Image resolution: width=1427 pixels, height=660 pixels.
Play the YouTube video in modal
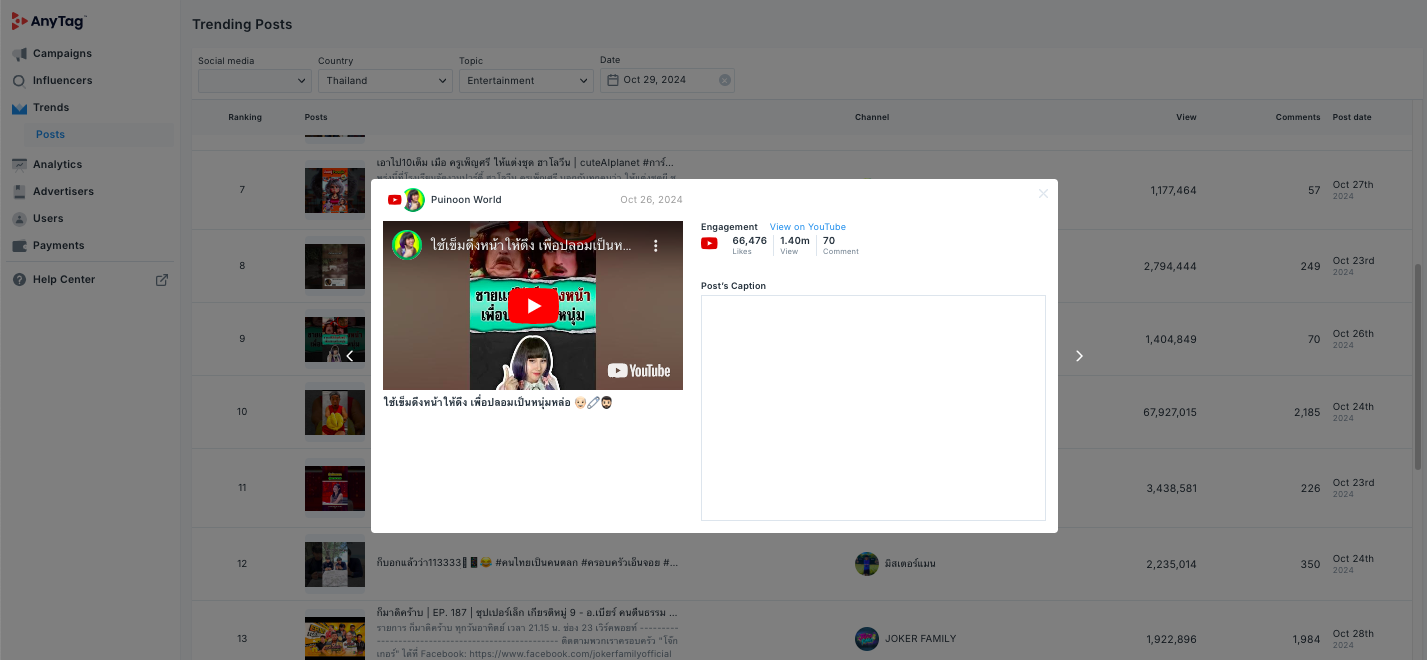[533, 306]
